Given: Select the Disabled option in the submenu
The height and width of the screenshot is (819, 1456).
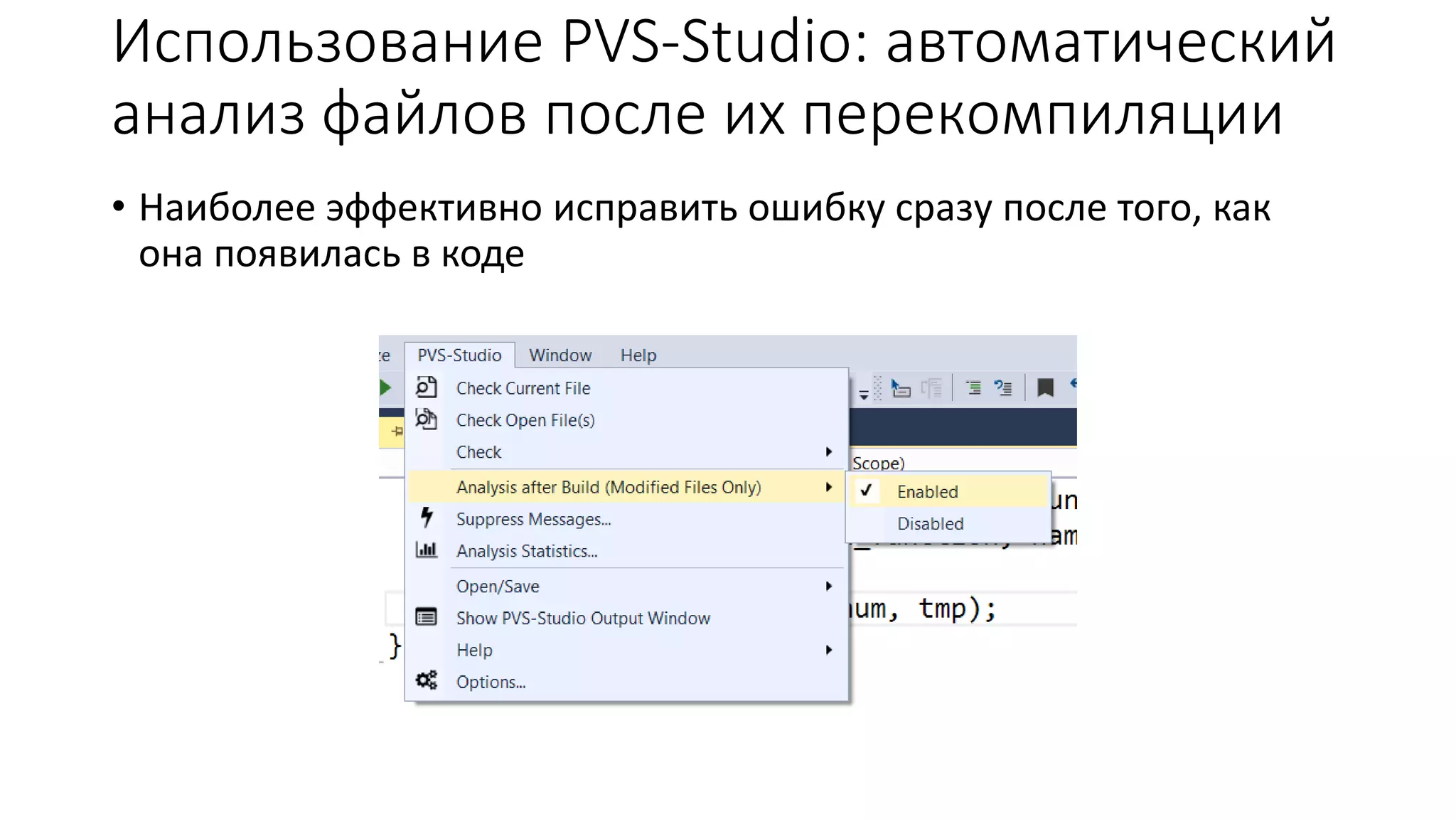Looking at the screenshot, I should (949, 524).
